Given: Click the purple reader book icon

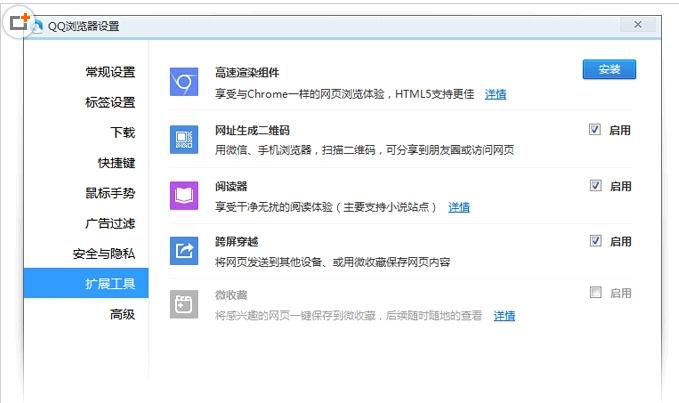Looking at the screenshot, I should (184, 196).
